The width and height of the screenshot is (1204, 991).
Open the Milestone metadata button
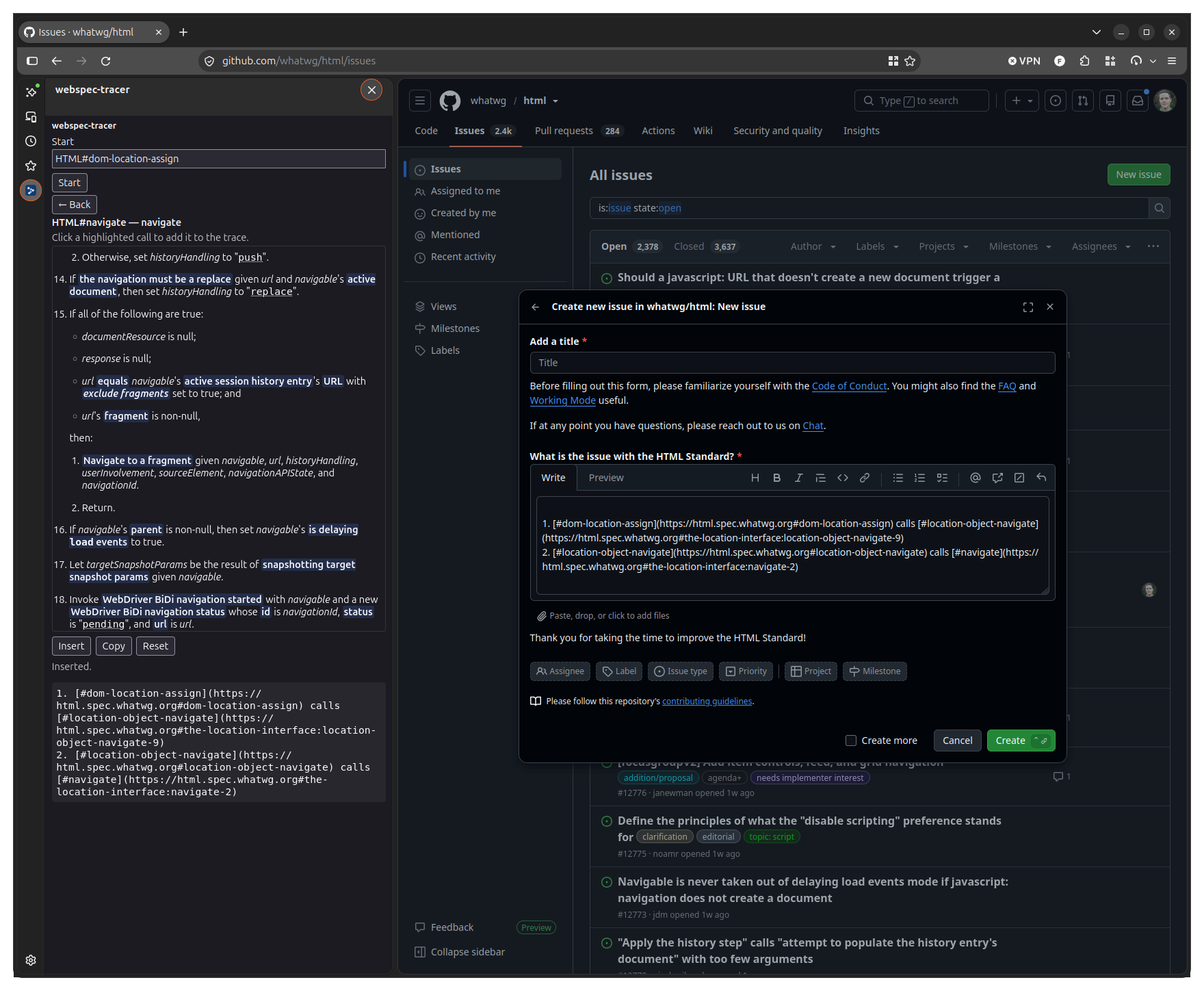(875, 671)
